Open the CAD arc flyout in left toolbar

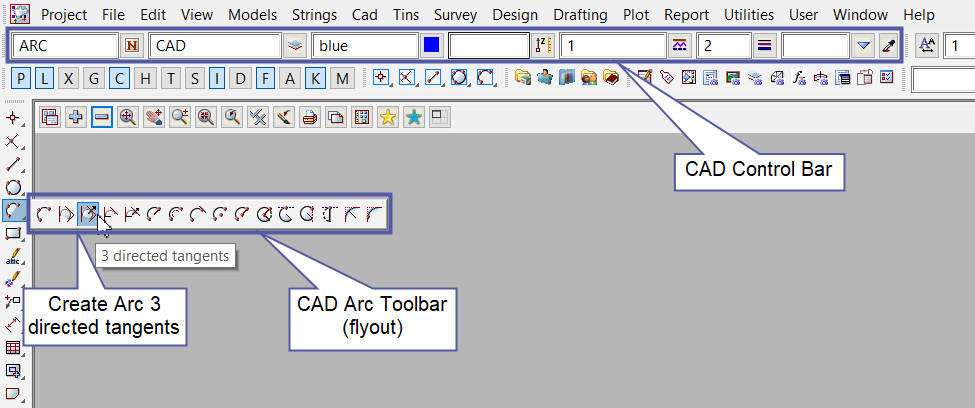(x=13, y=210)
